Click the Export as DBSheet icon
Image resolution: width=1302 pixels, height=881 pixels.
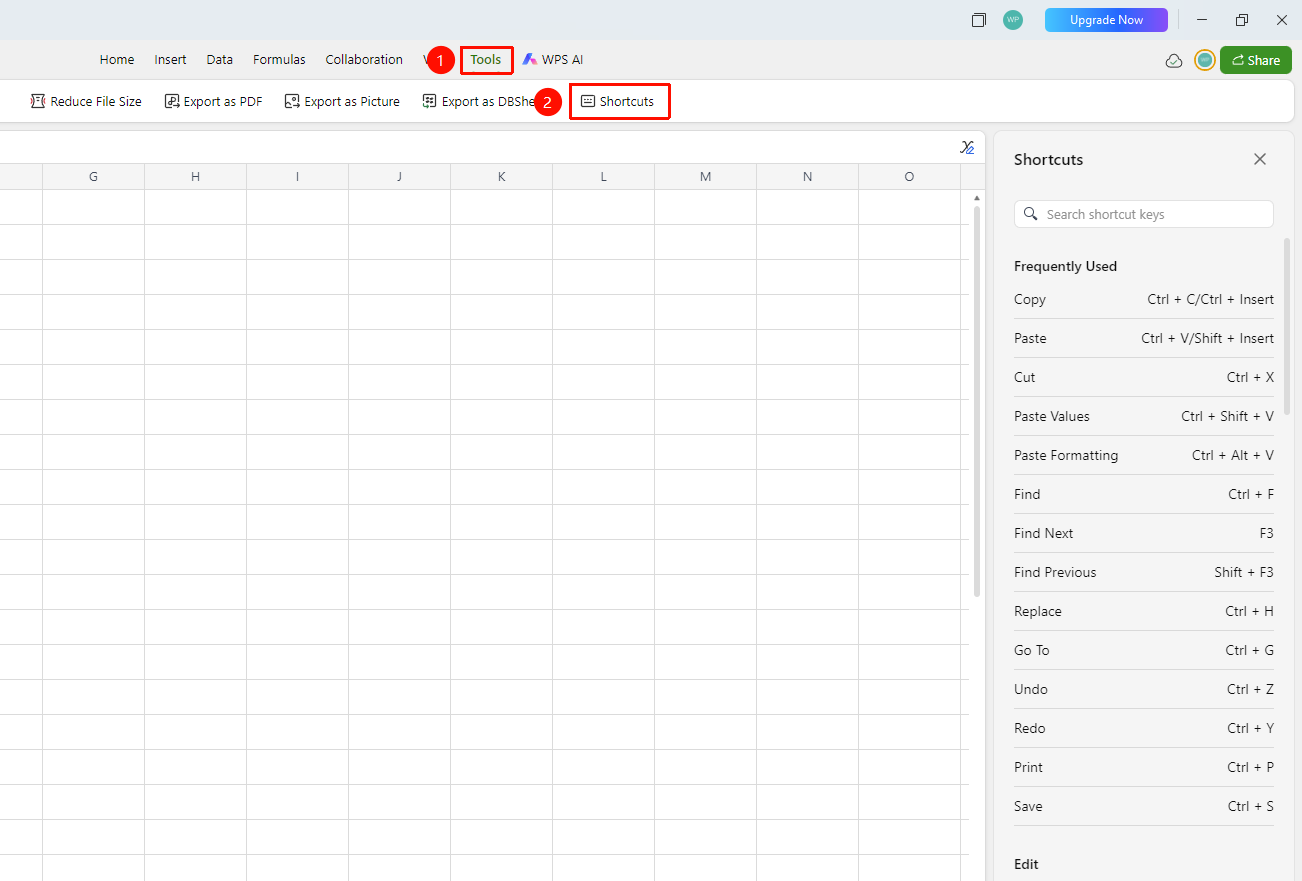(429, 101)
